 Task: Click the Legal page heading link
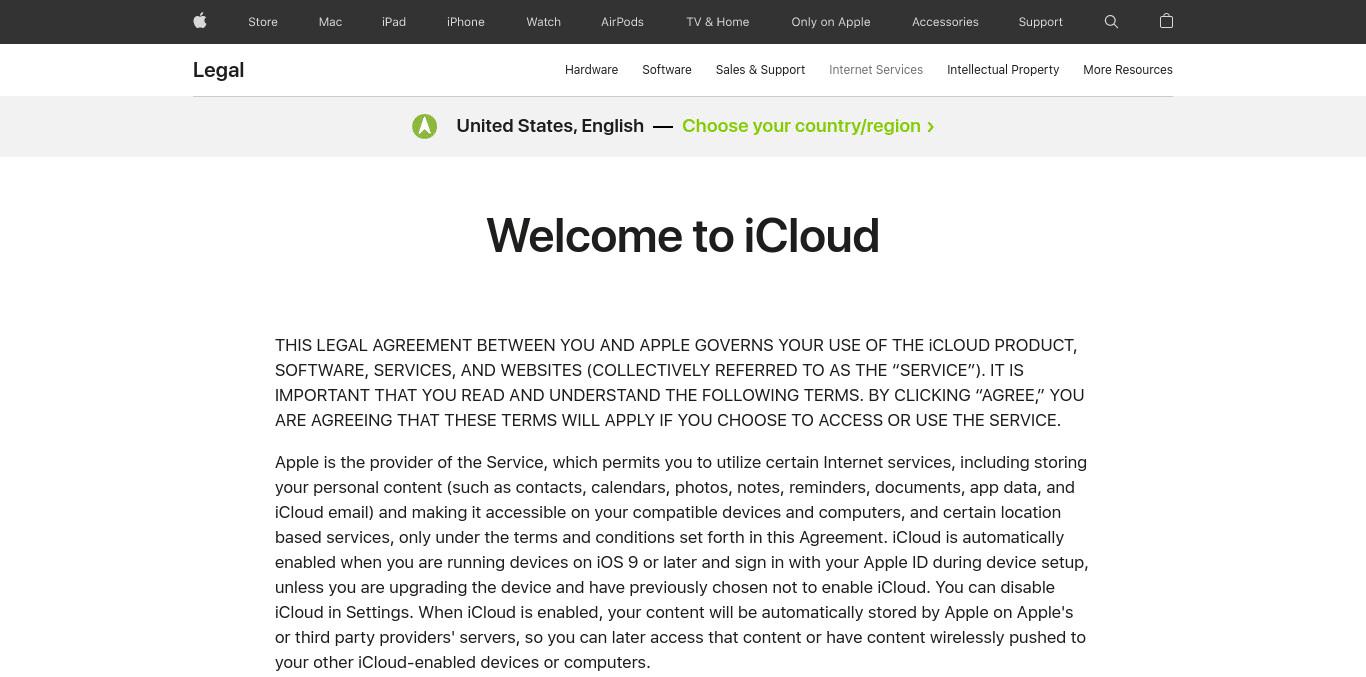(x=218, y=70)
